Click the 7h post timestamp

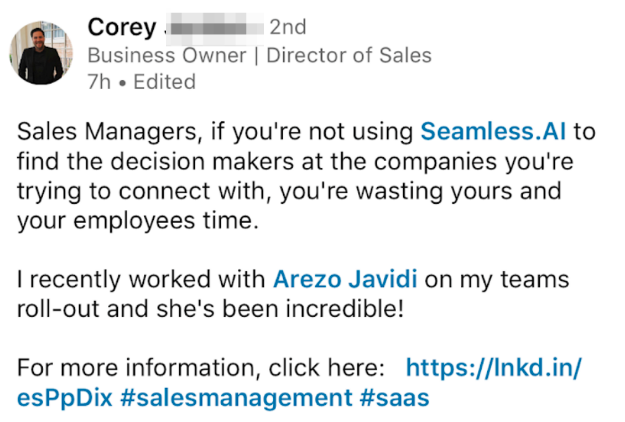[x=99, y=82]
